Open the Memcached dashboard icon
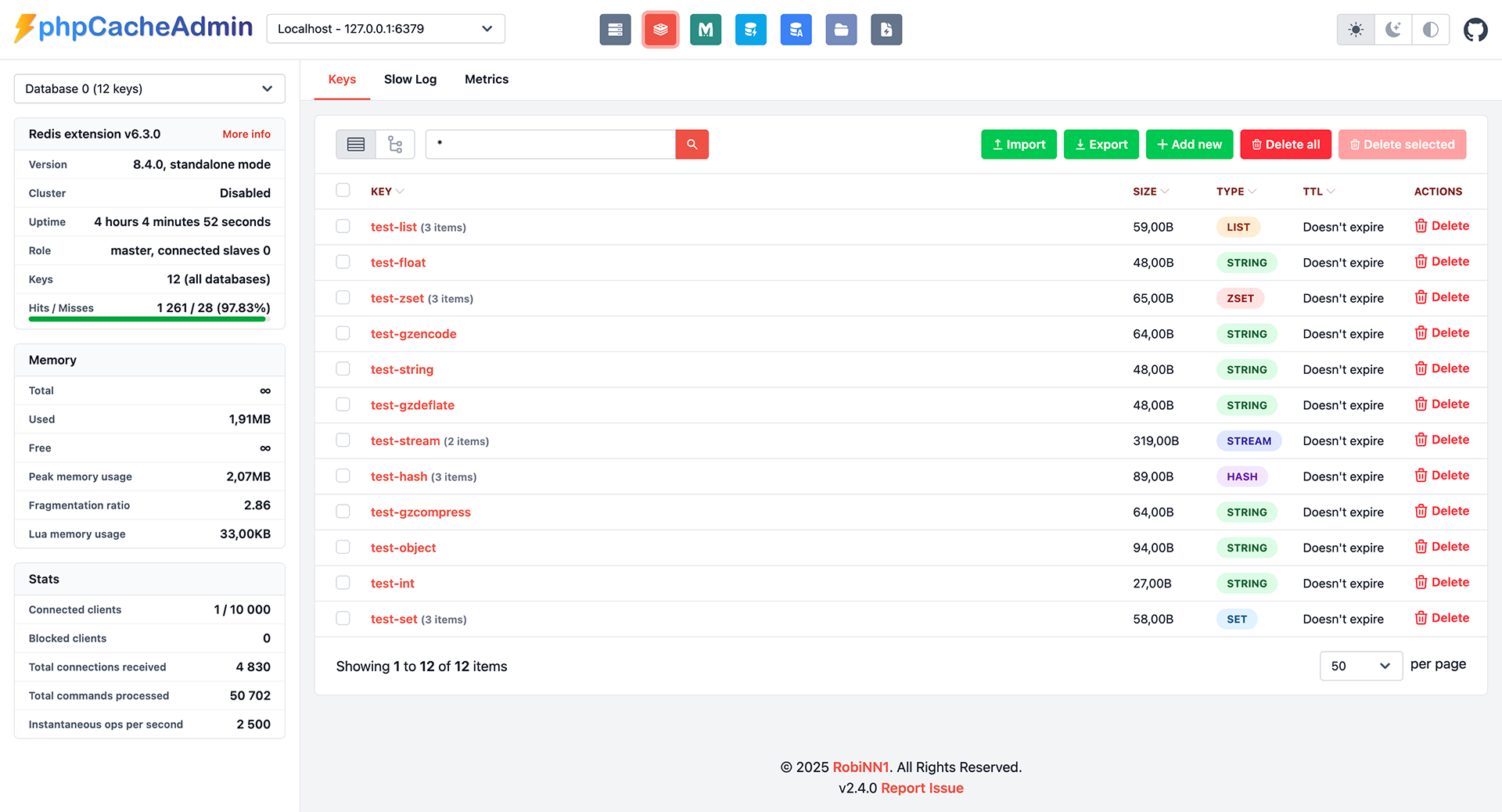The height and width of the screenshot is (812, 1502). 706,30
